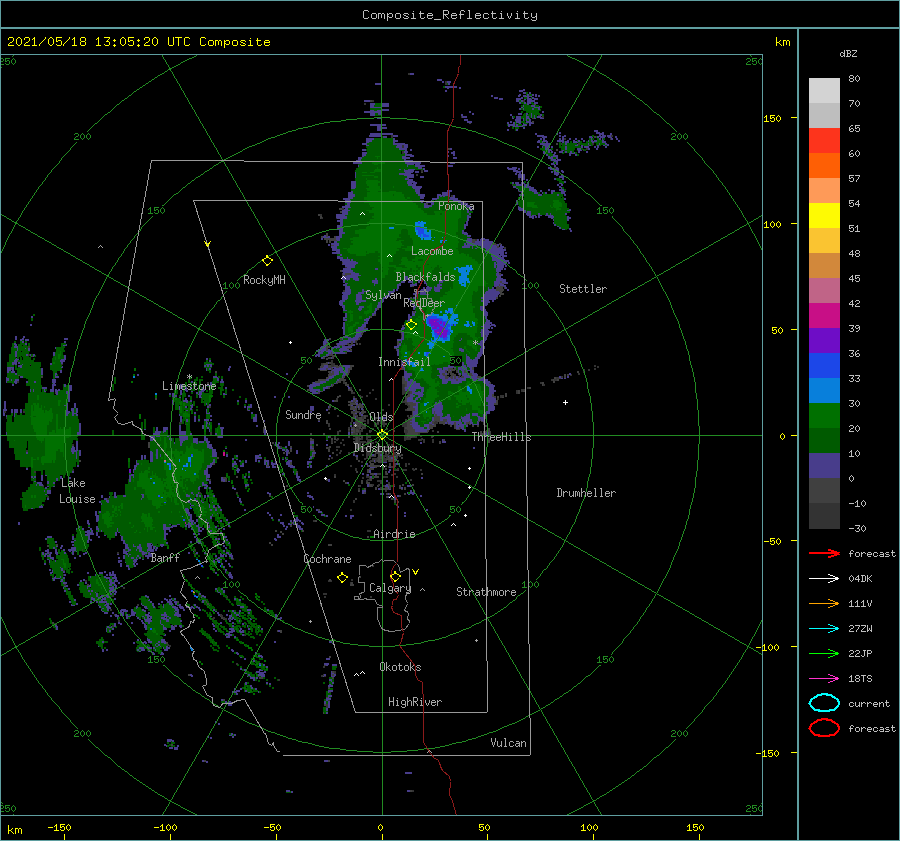Pick the blue 36–33 dBZ swatch
This screenshot has width=900, height=841.
824,366
